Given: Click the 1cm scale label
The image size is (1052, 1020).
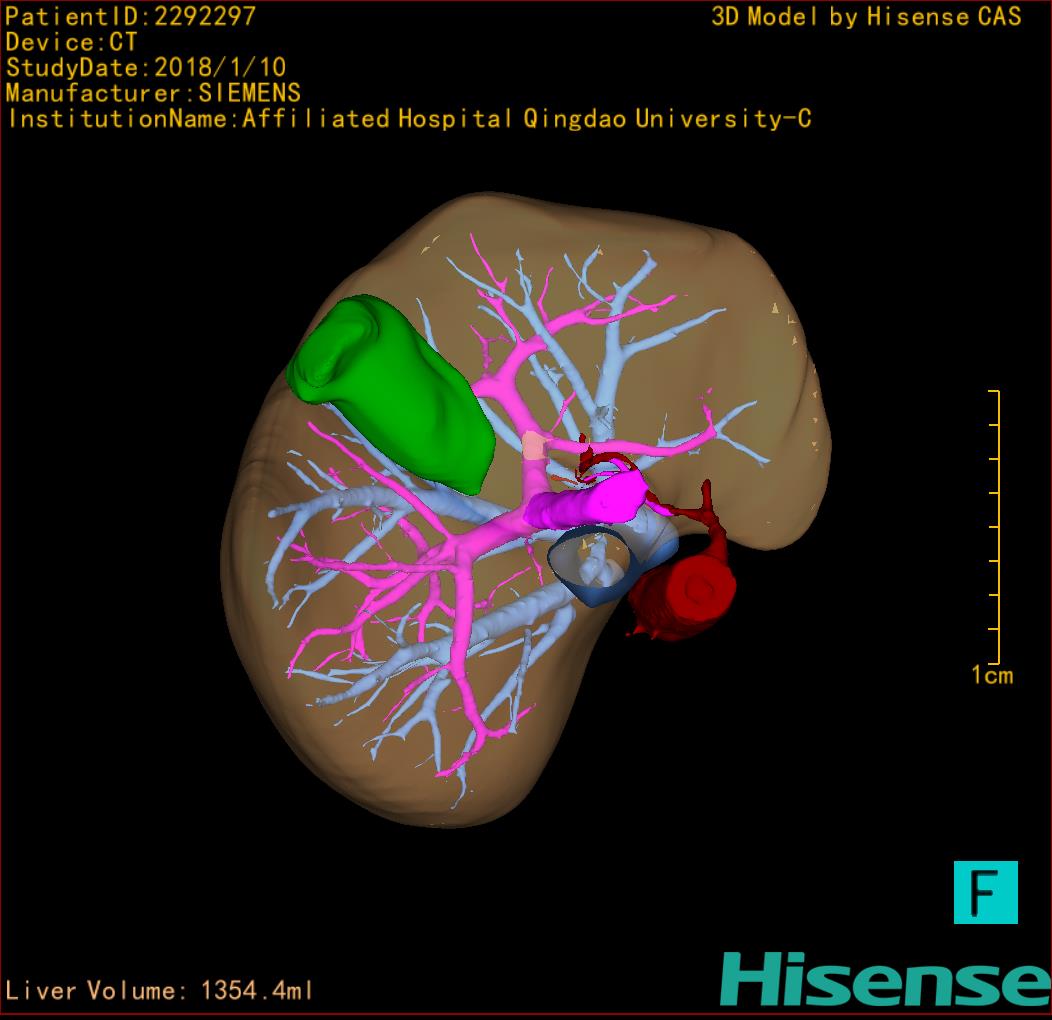Looking at the screenshot, I should click(991, 676).
